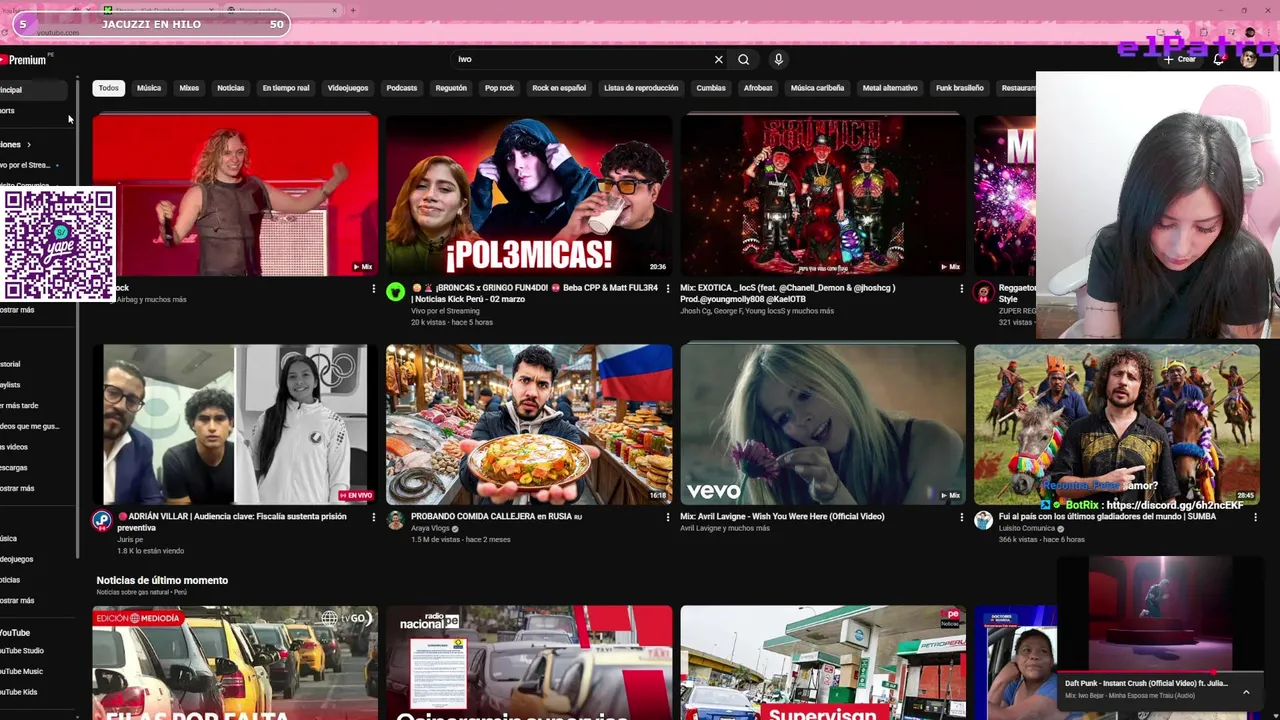1280x720 pixels.
Task: Expand the mini player chevron
Action: tap(1246, 692)
